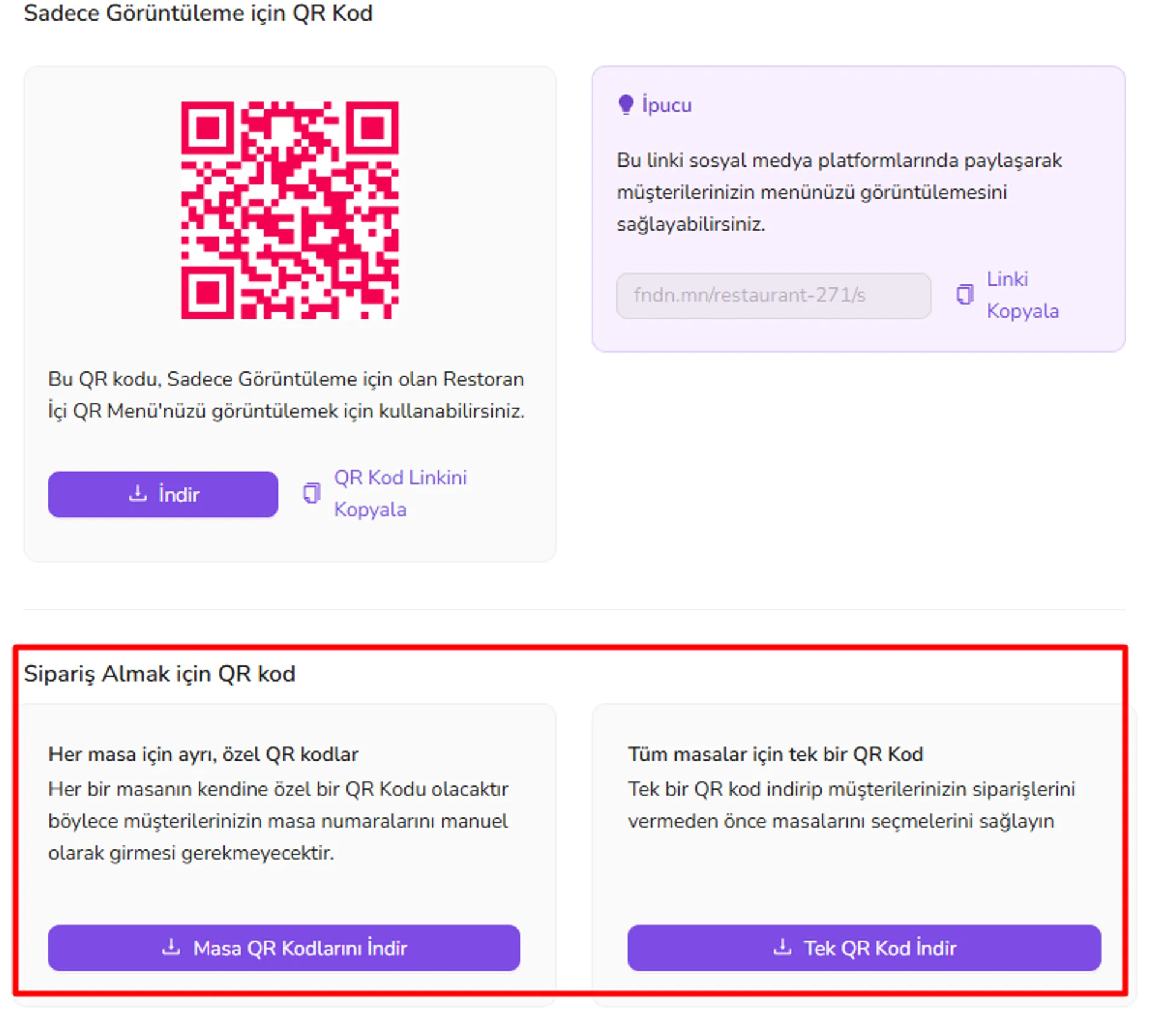Click the social media sharing tip paragraph
Screen dimensions: 1159x1036
[x=839, y=192]
